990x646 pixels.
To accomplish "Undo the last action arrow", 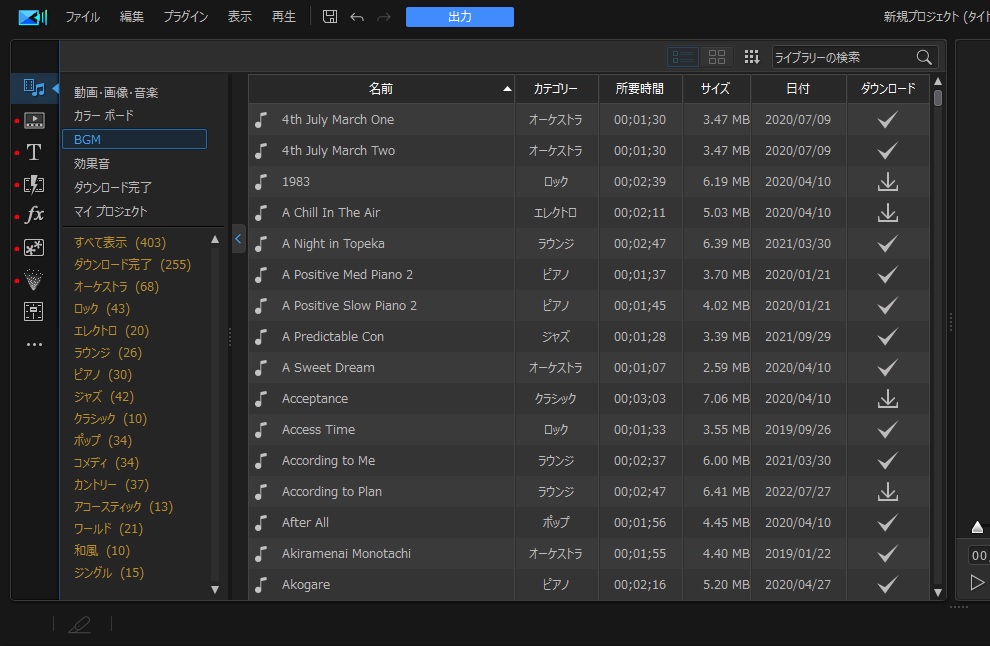I will 357,17.
